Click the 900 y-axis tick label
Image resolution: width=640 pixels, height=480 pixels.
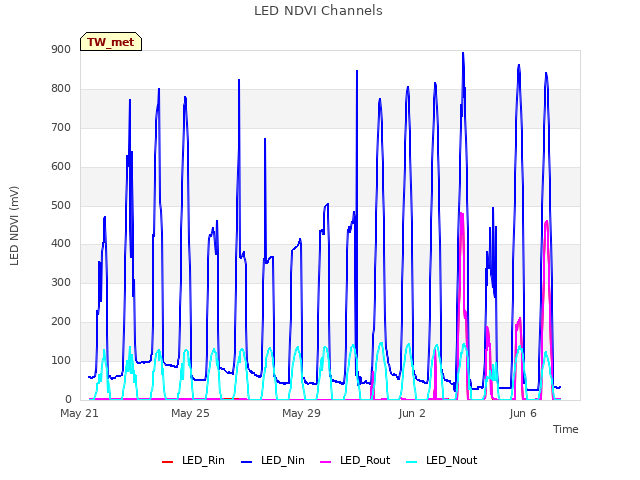tap(61, 50)
